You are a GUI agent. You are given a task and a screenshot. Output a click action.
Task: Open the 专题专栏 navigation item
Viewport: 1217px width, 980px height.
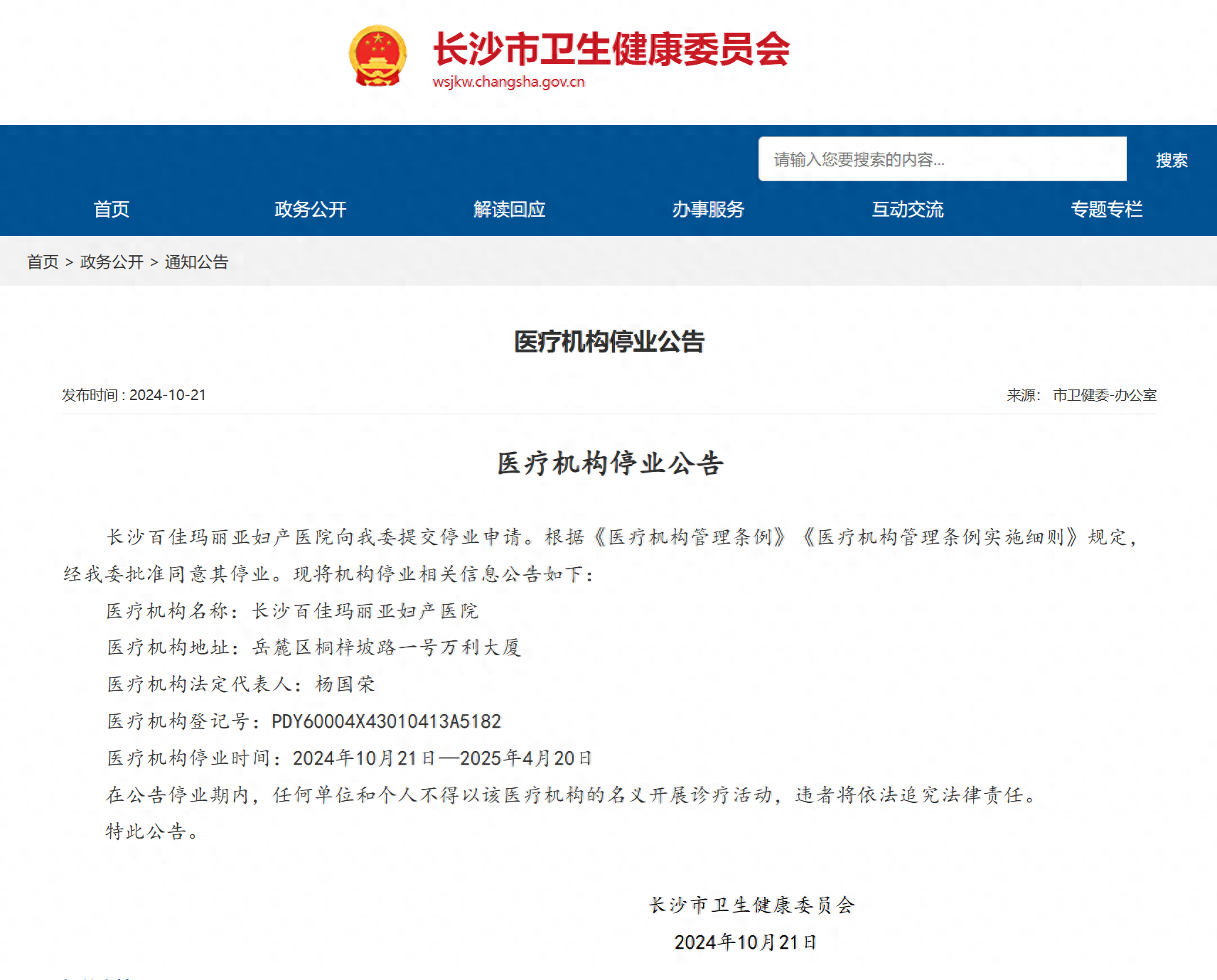(1107, 210)
